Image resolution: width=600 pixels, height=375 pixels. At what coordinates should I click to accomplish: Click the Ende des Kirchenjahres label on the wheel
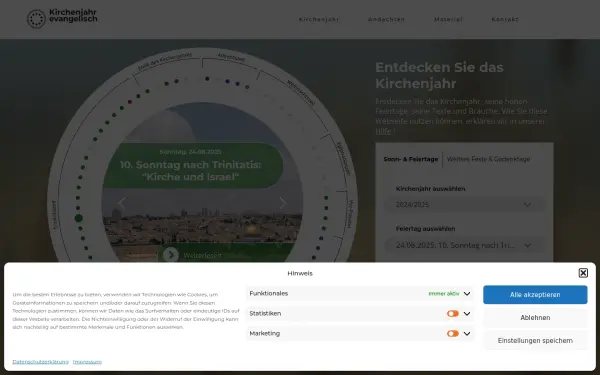pyautogui.click(x=165, y=61)
